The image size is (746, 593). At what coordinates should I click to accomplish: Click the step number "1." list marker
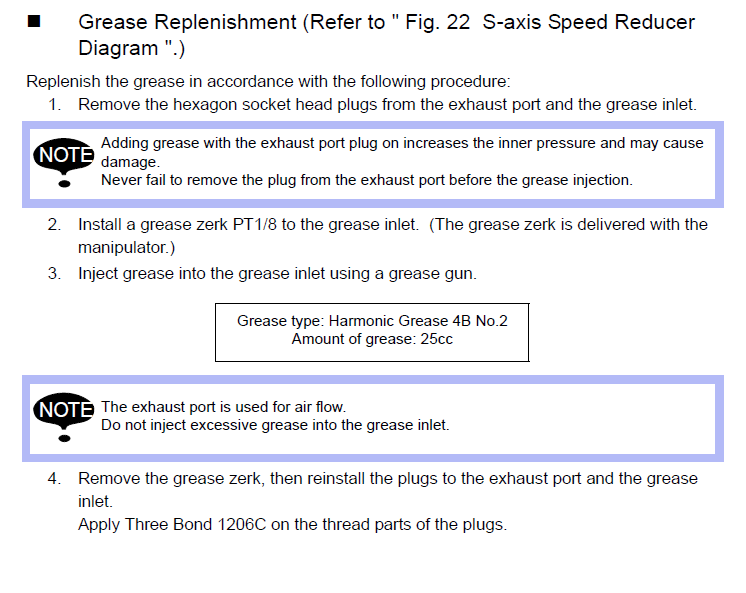click(54, 104)
